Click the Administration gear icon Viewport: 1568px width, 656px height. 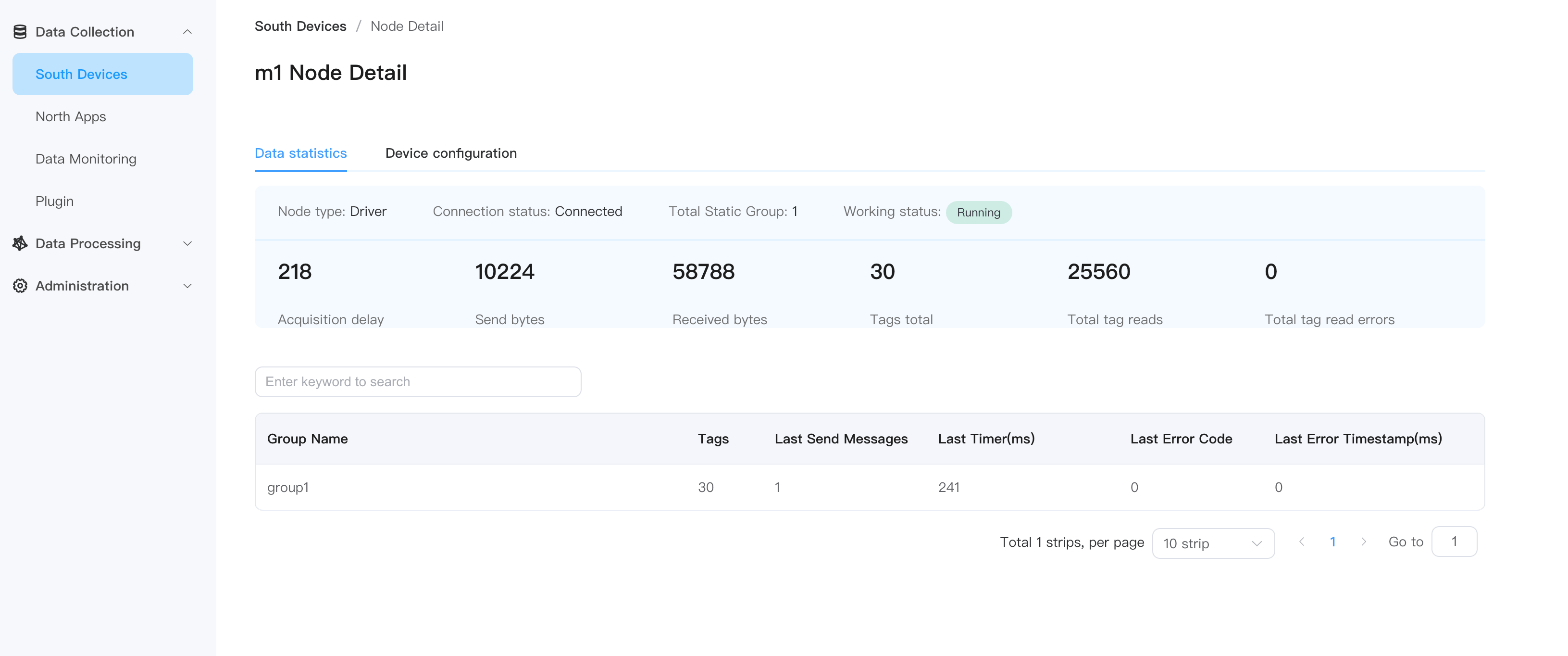tap(20, 286)
